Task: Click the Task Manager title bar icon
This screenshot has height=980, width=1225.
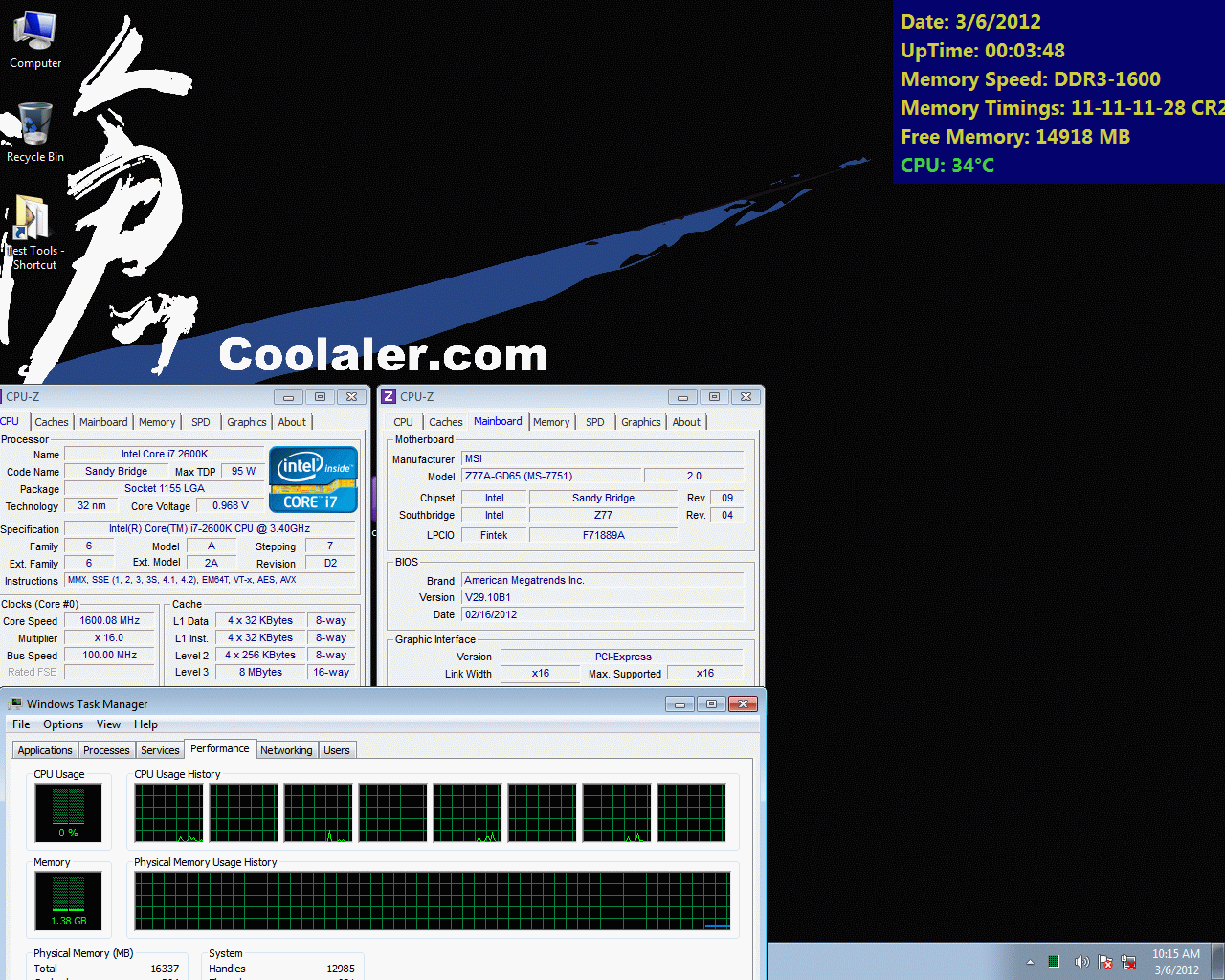Action: (14, 703)
